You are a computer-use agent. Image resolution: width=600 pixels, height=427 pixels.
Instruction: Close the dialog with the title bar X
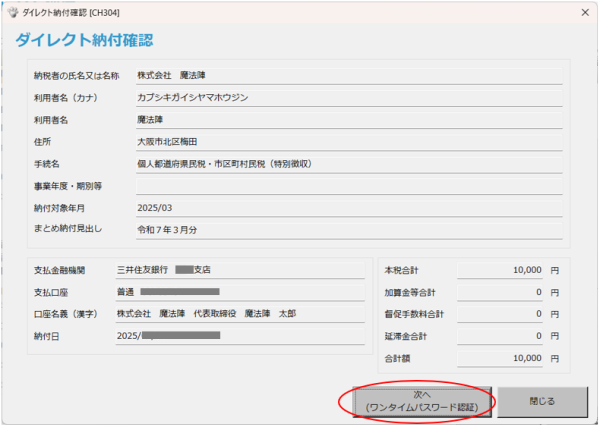click(584, 12)
